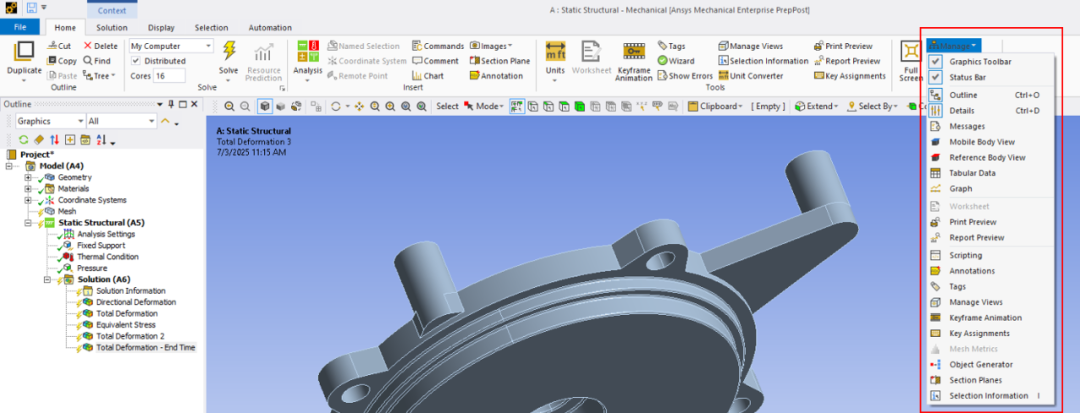Click Show Errors in Tools group

[685, 76]
